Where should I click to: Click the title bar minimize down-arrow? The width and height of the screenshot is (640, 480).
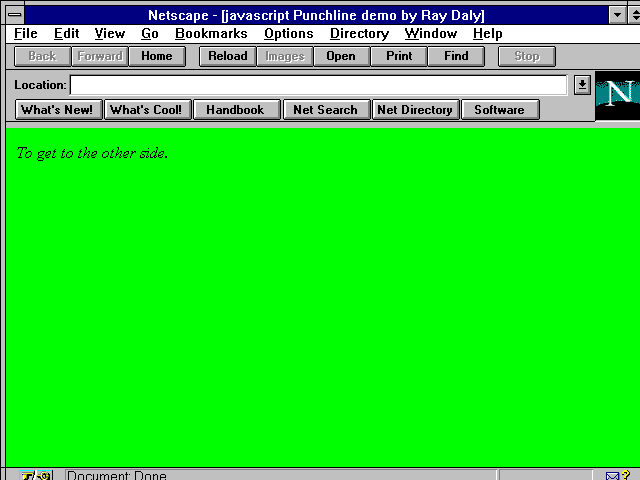(x=618, y=16)
